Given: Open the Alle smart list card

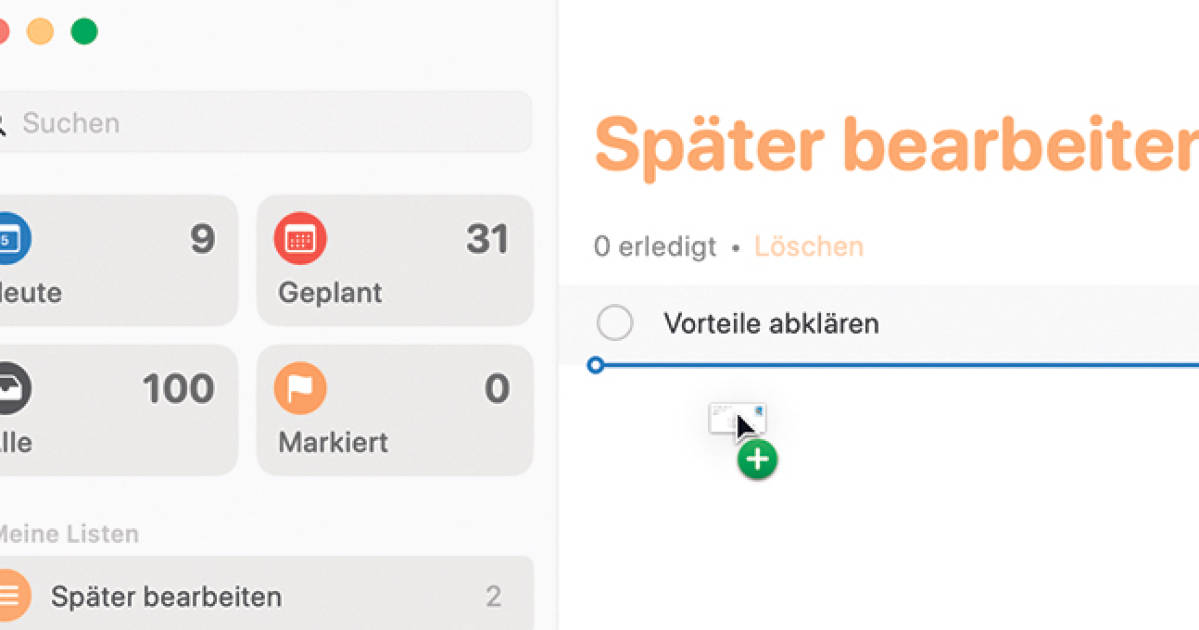Looking at the screenshot, I should [118, 409].
